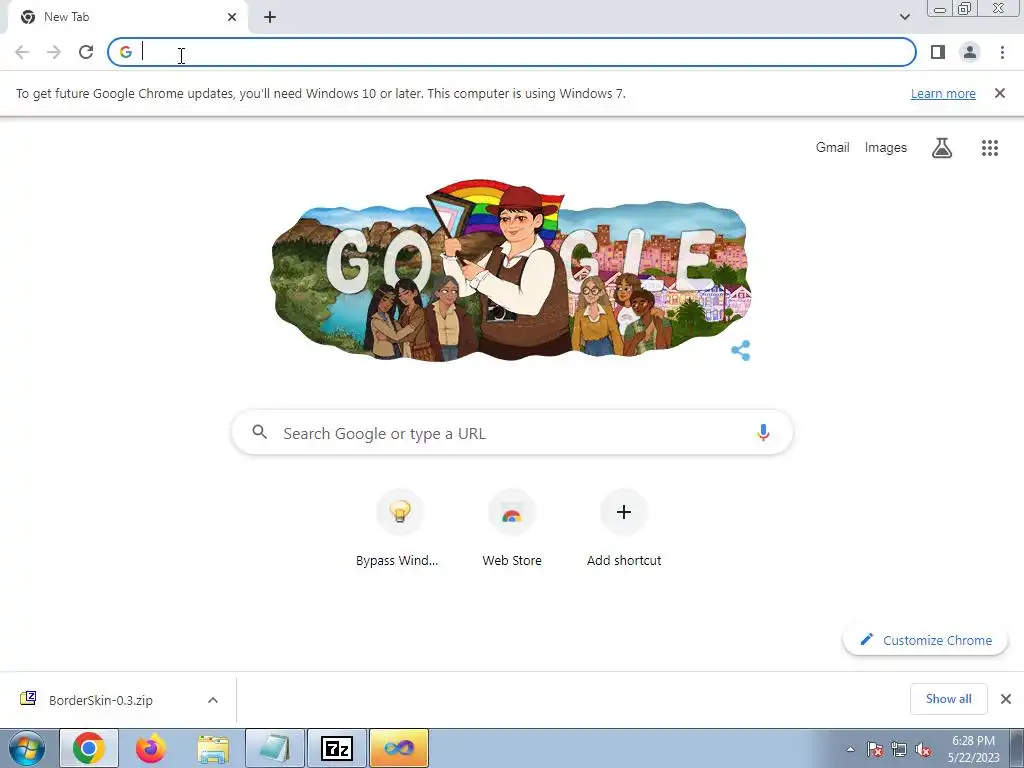Image resolution: width=1024 pixels, height=768 pixels.
Task: Open a new tab with plus button
Action: click(x=270, y=17)
